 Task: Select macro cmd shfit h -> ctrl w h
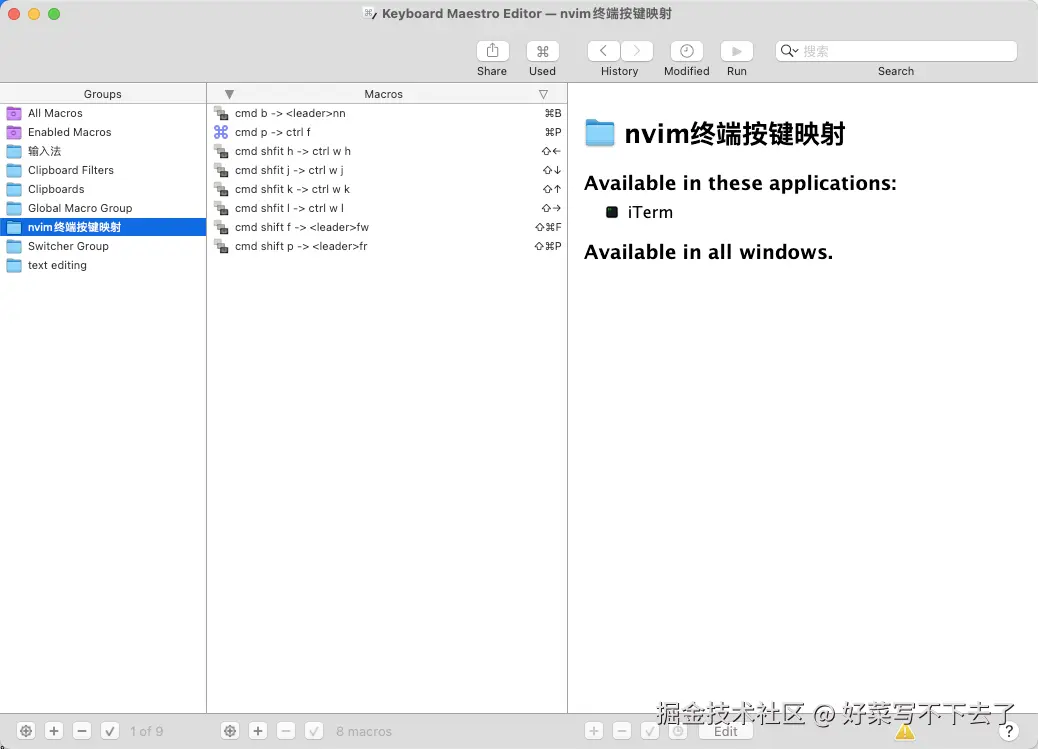point(387,151)
